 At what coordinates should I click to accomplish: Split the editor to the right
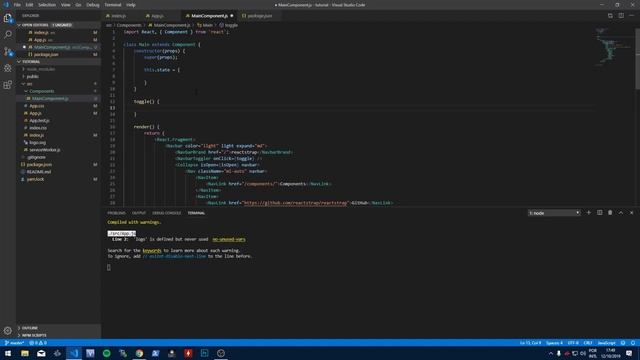pyautogui.click(x=621, y=16)
